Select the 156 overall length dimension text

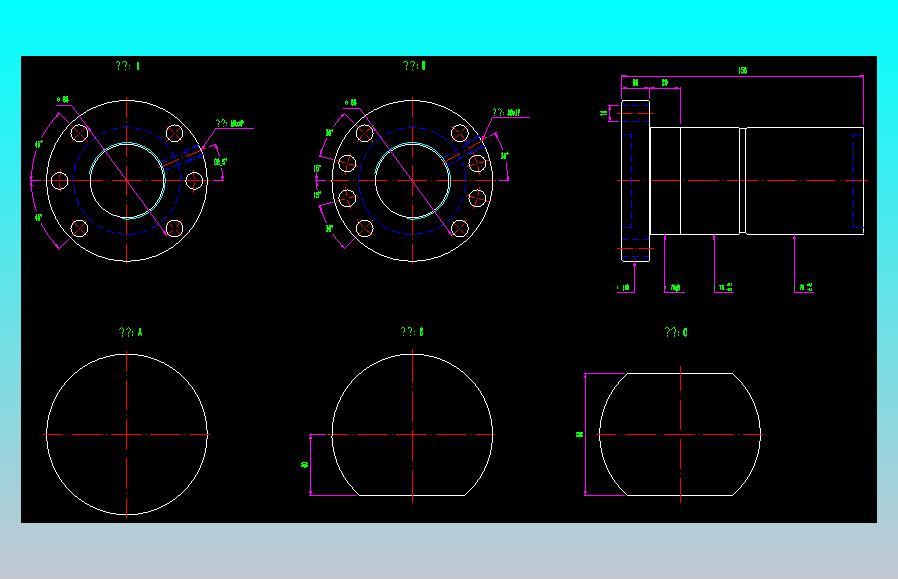point(742,70)
